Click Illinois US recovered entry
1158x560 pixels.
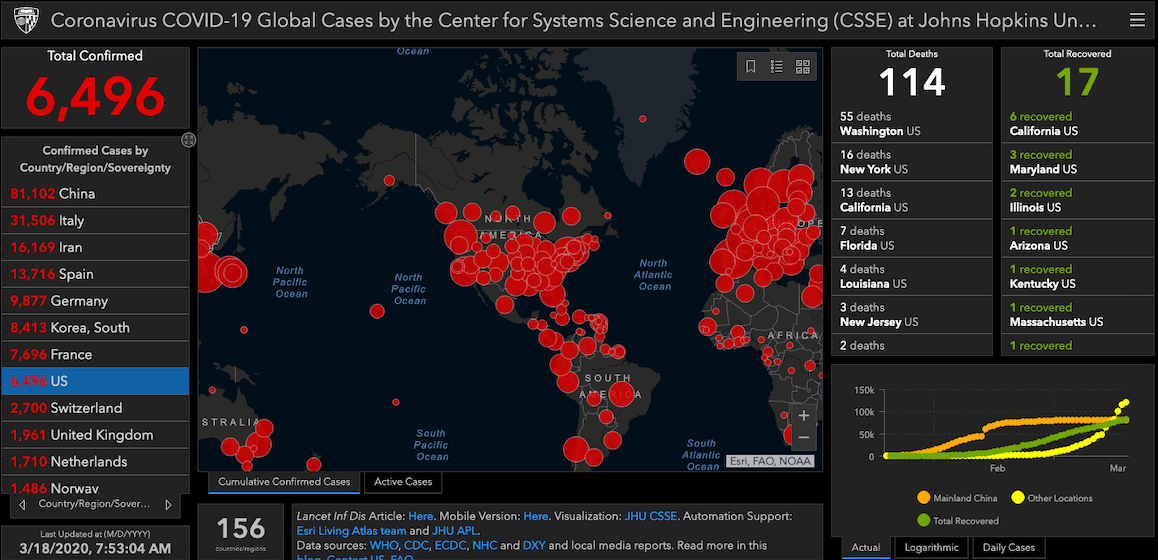[x=1078, y=199]
